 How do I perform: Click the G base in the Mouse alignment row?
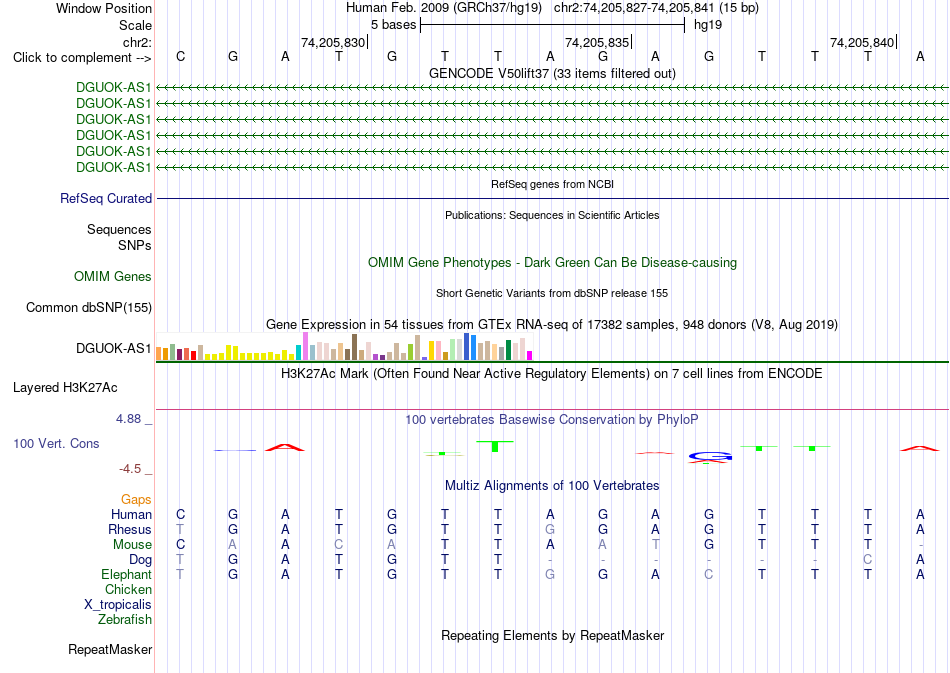point(709,544)
